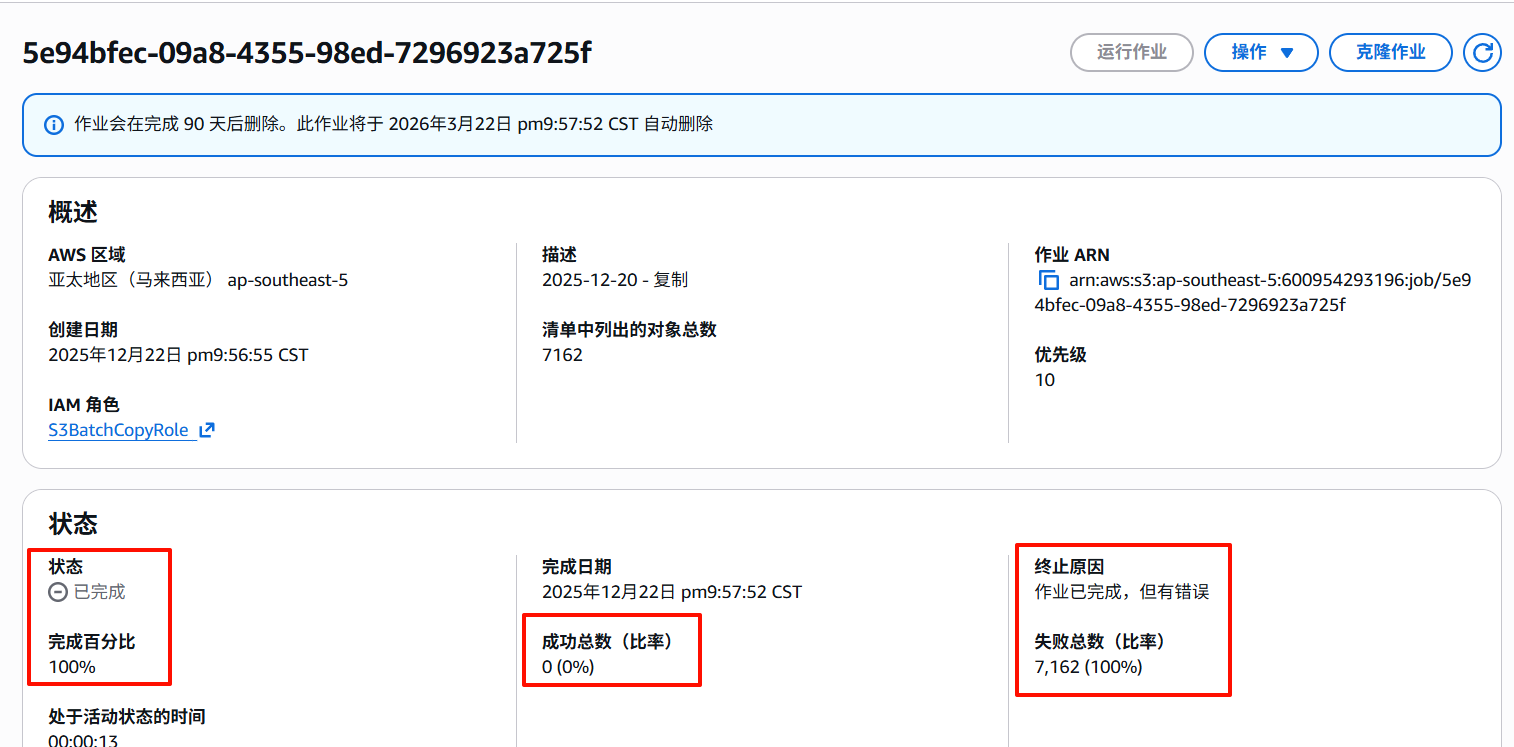The image size is (1514, 747).
Task: Click the 清单中列出的对象总数 label
Action: 629,330
